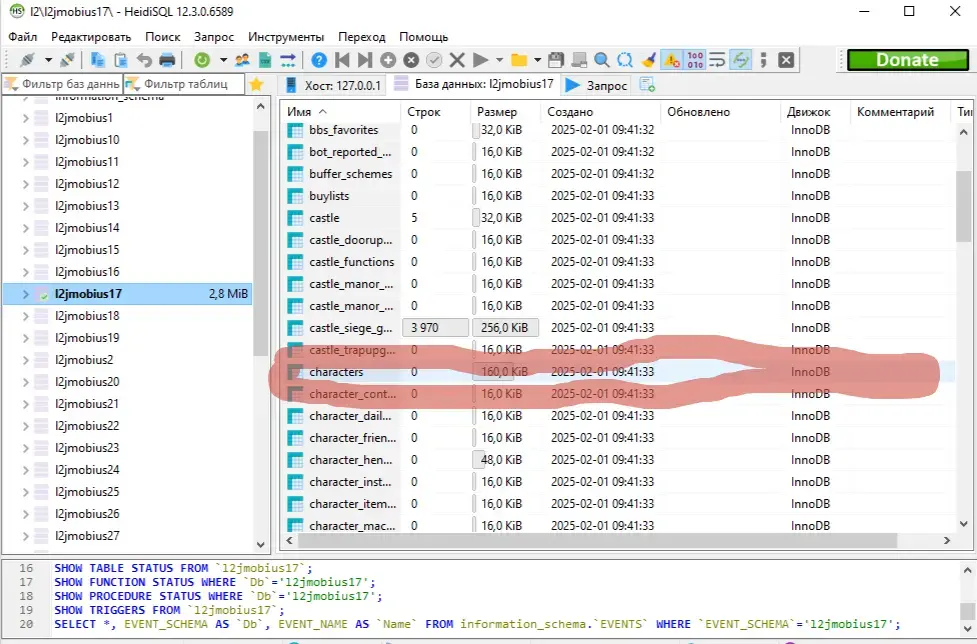Open a new query tab icon
This screenshot has width=977, height=644.
tap(647, 85)
